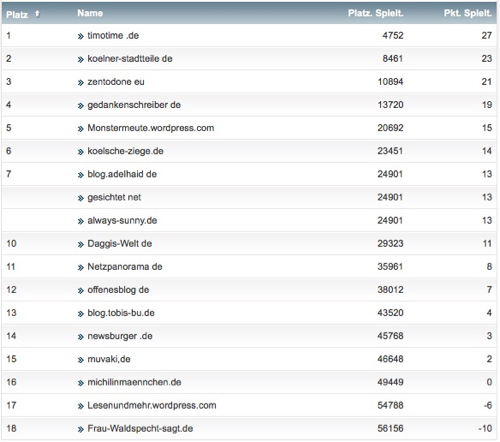Open the blog.tobis-bu.de link
The width and height of the screenshot is (500, 442).
(121, 313)
